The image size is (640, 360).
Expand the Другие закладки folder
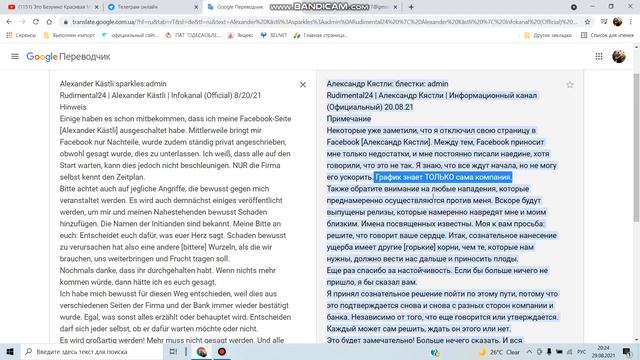(548, 35)
